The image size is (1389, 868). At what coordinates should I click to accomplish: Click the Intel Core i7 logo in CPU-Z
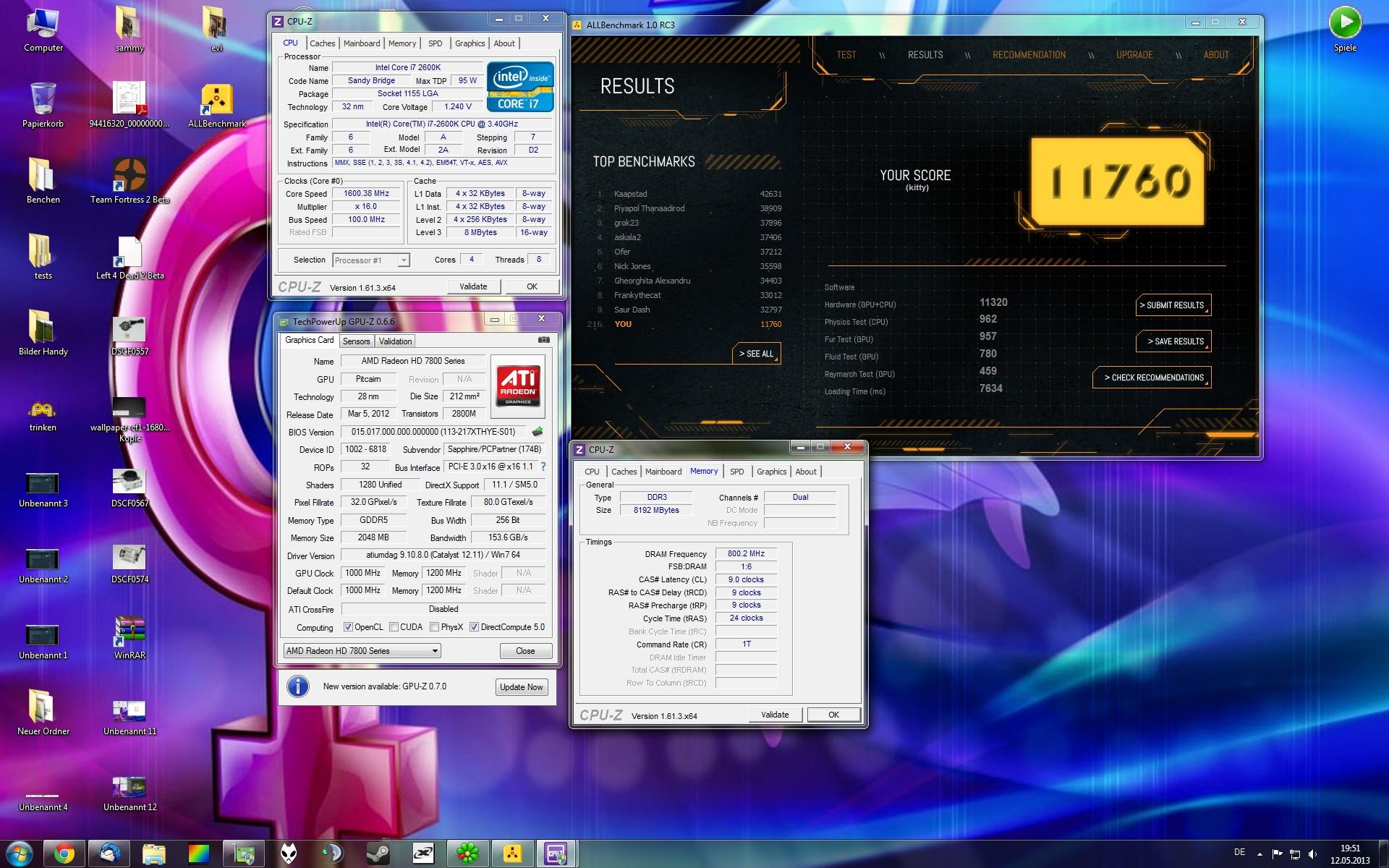[520, 87]
